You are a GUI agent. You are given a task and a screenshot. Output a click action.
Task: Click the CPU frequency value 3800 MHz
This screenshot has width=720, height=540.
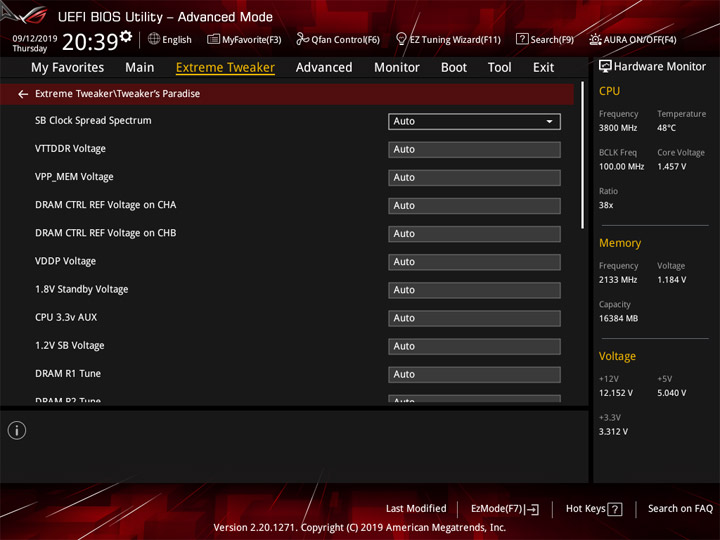click(618, 128)
